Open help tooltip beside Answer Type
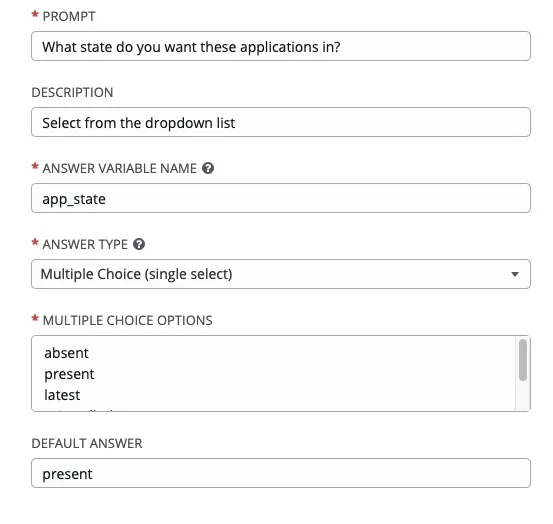Viewport: 553px width, 524px height. (x=139, y=244)
